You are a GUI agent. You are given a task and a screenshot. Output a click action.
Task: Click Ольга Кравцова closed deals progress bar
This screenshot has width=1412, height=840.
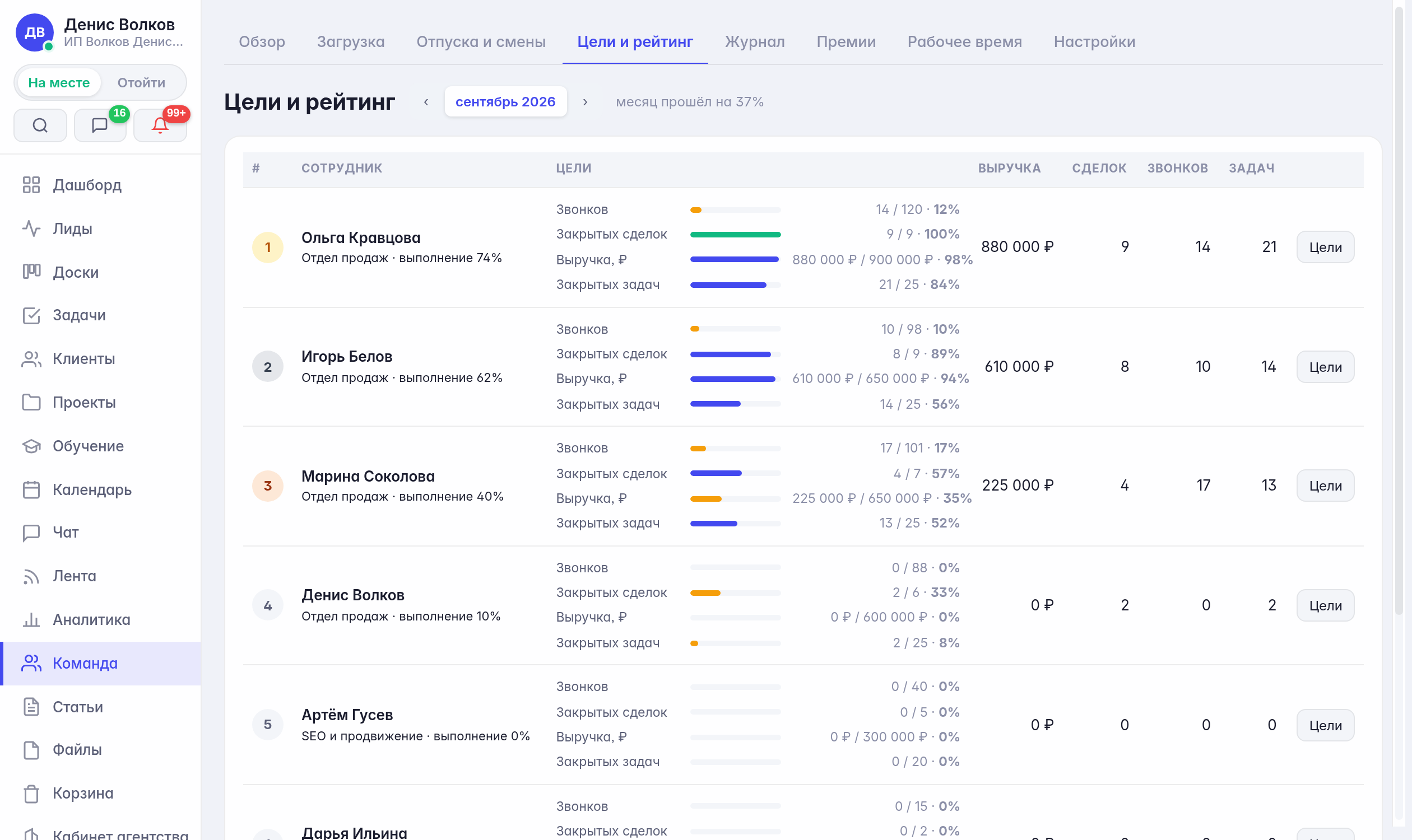pos(735,234)
